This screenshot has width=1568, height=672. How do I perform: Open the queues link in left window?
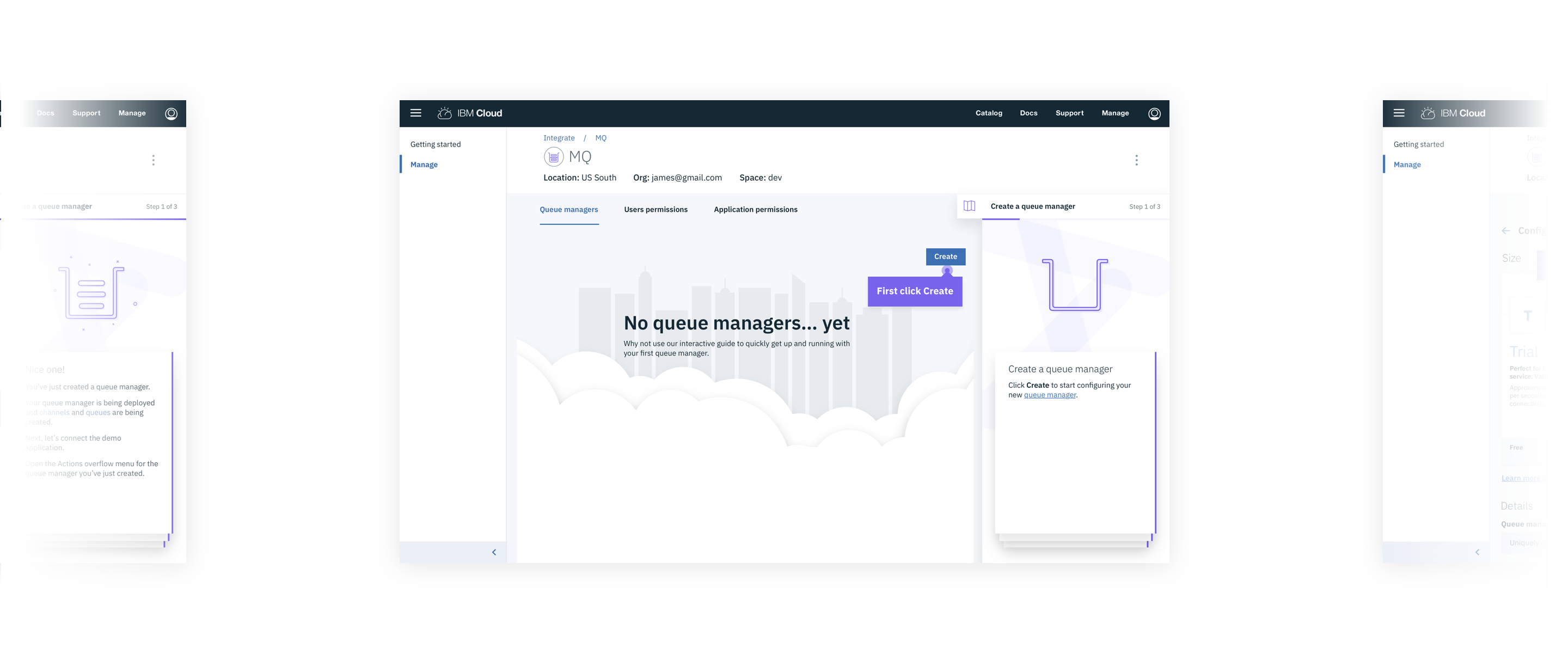click(x=98, y=413)
